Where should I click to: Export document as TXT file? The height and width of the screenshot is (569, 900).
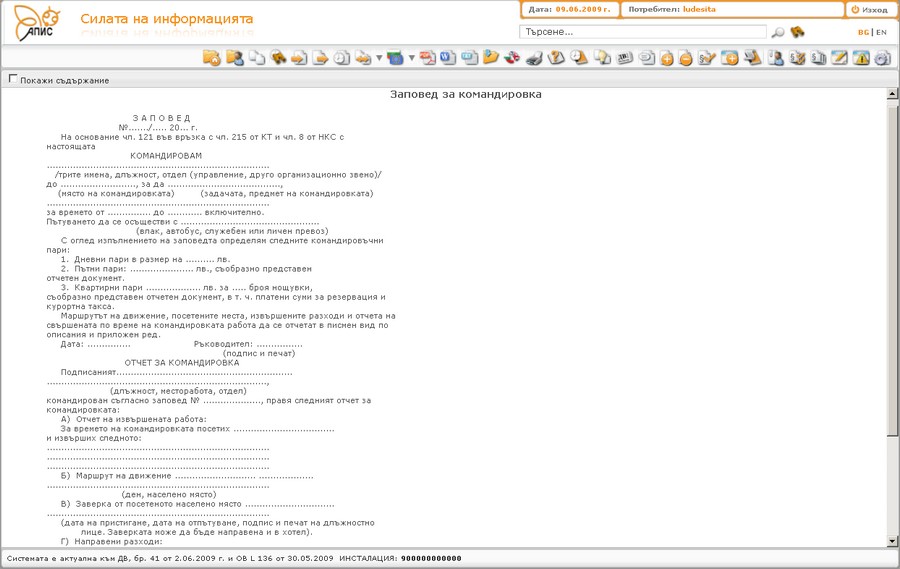(469, 57)
